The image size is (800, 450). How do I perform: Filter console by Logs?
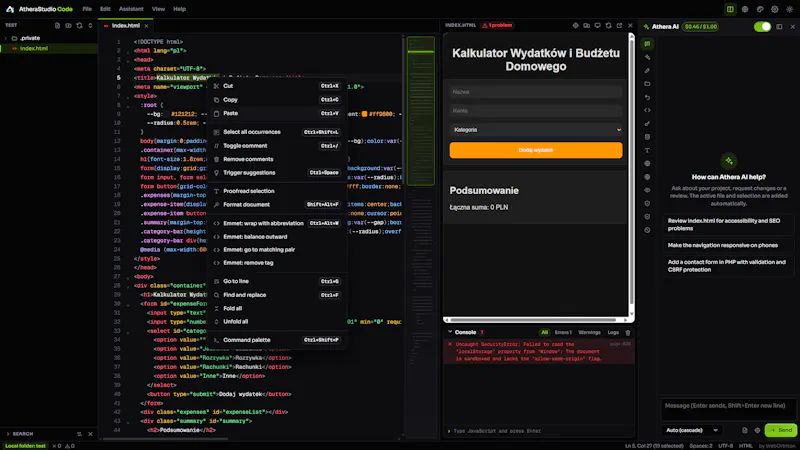613,333
